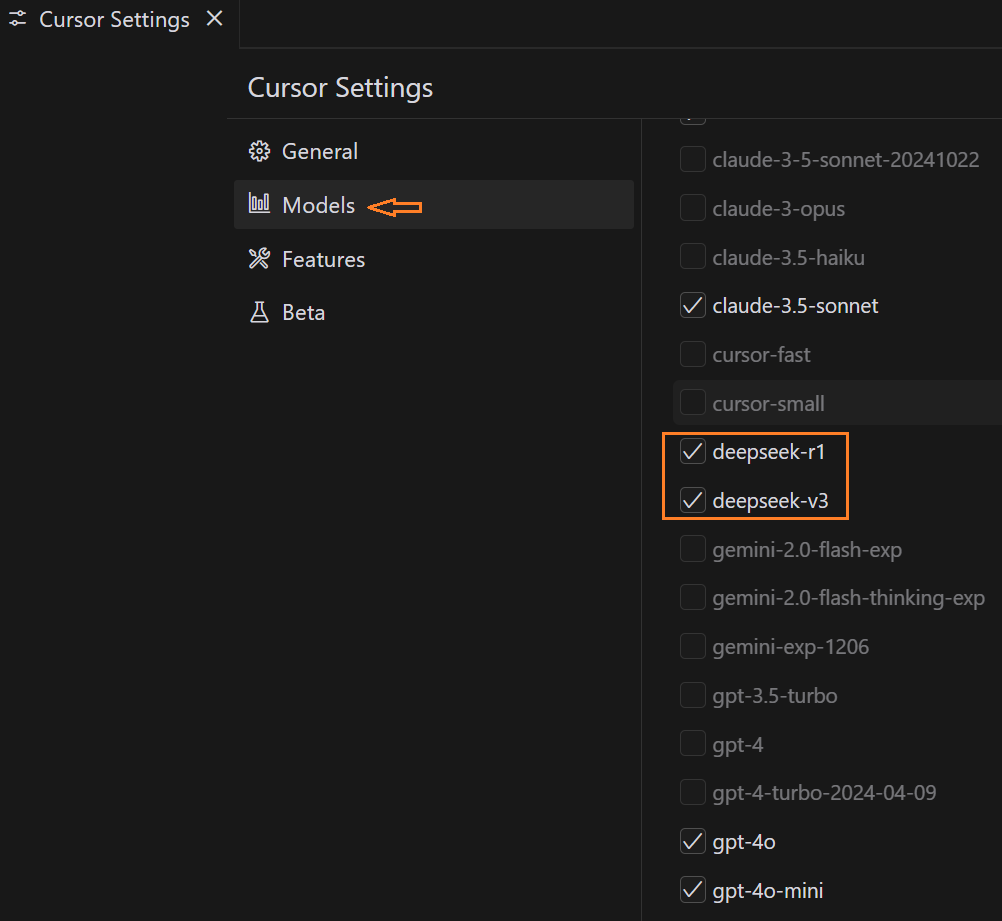This screenshot has height=921, width=1002.
Task: Click the claude-3-opus model name
Action: 778,209
